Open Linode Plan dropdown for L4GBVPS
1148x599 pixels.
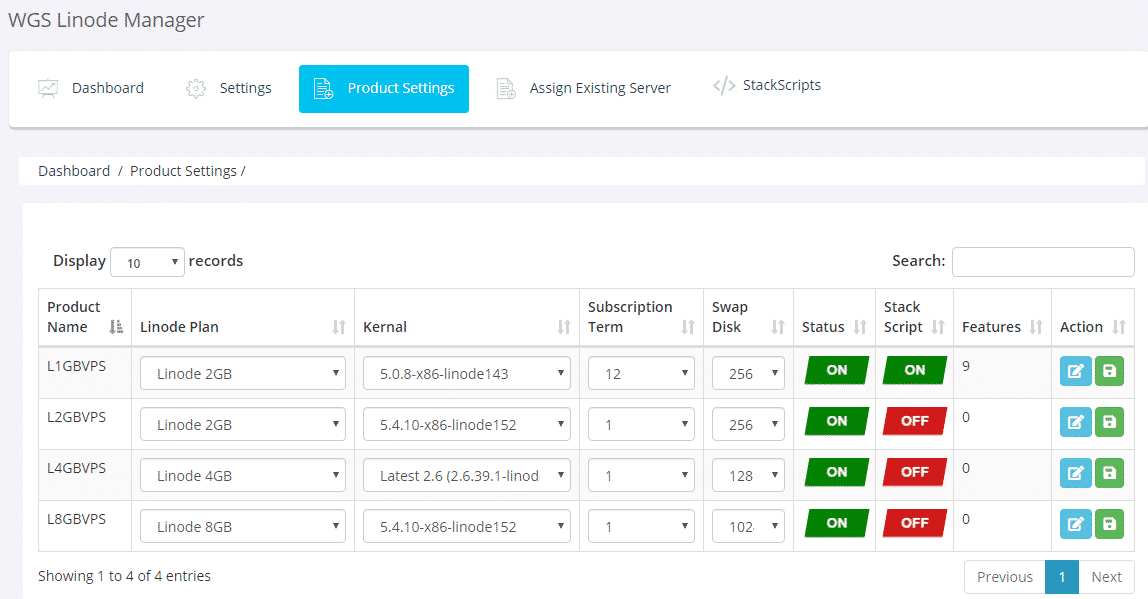click(x=242, y=475)
